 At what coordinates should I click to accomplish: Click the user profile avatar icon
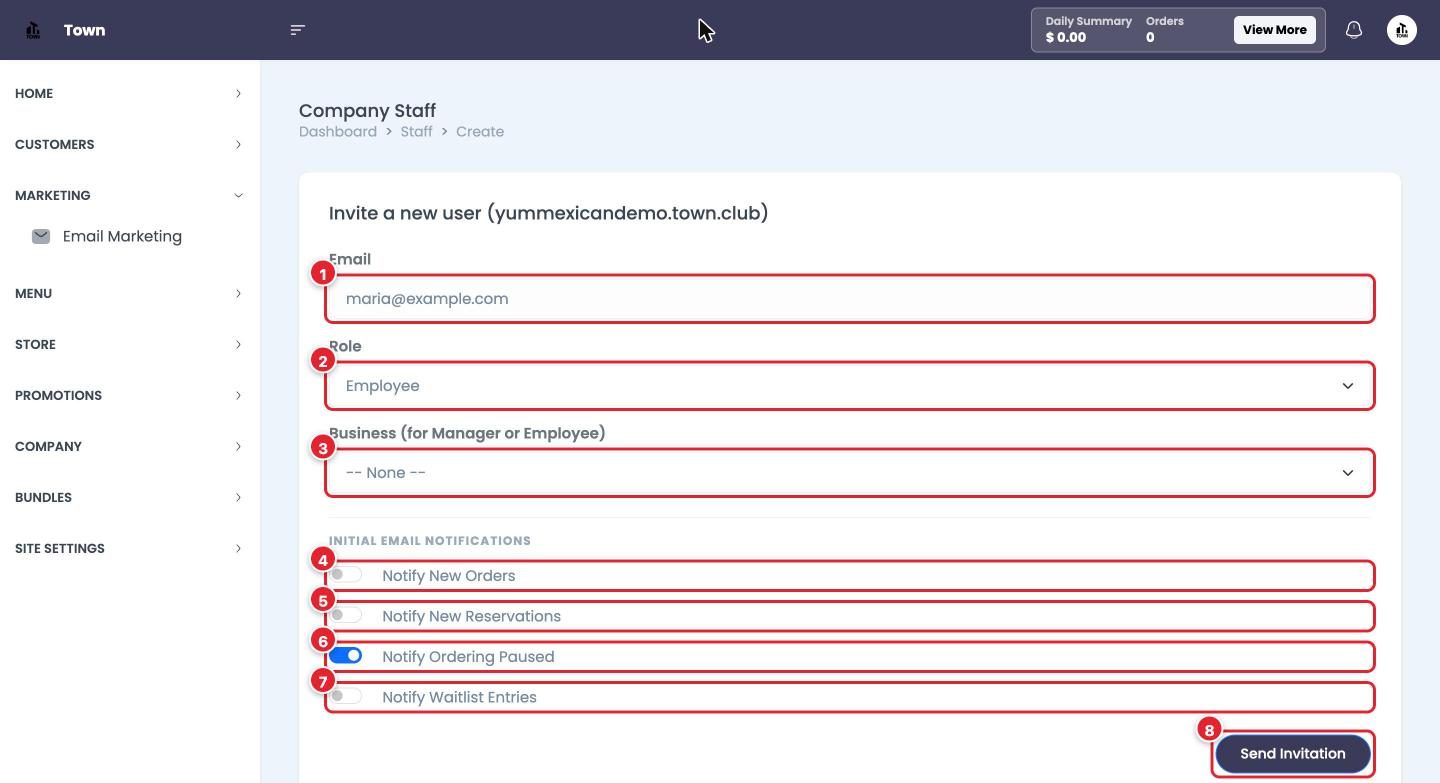[x=1401, y=30]
